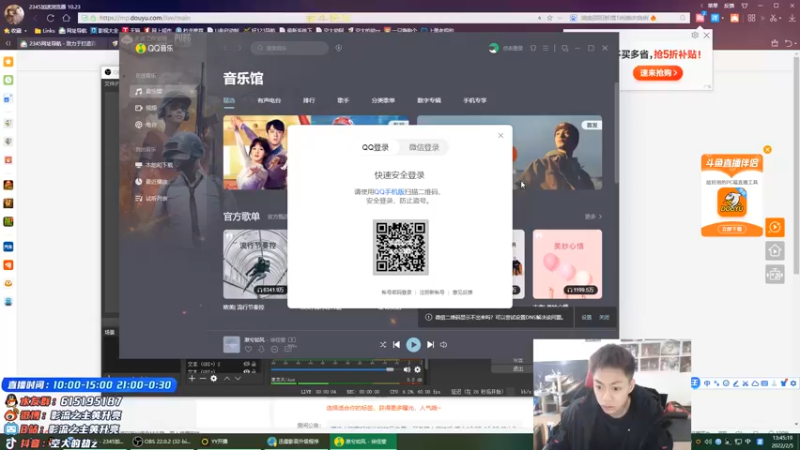Go back in QQ Music navigation
Screen dimensions: 800x450
(x=225, y=48)
